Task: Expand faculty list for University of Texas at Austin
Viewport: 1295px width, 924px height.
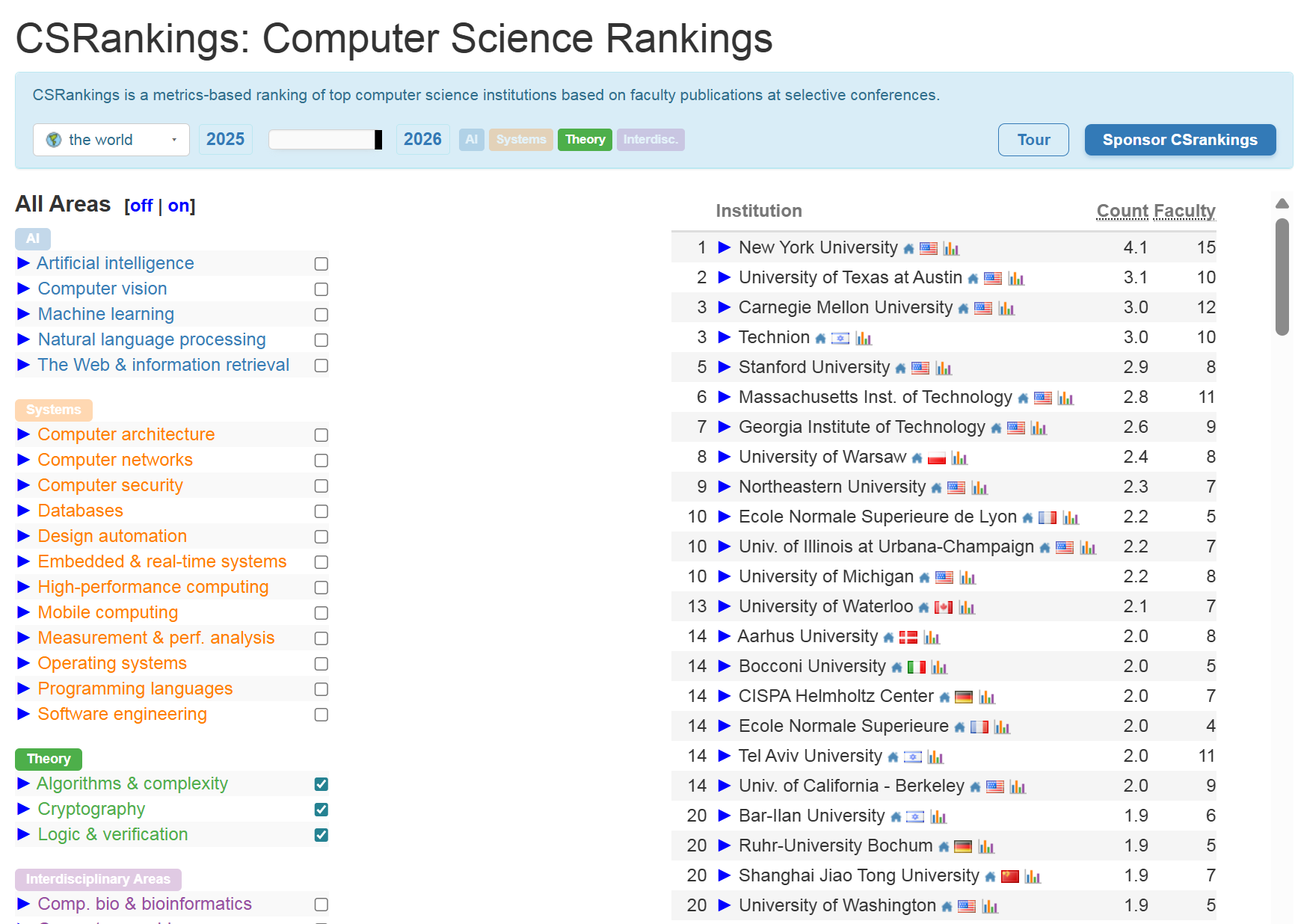Action: click(x=724, y=277)
